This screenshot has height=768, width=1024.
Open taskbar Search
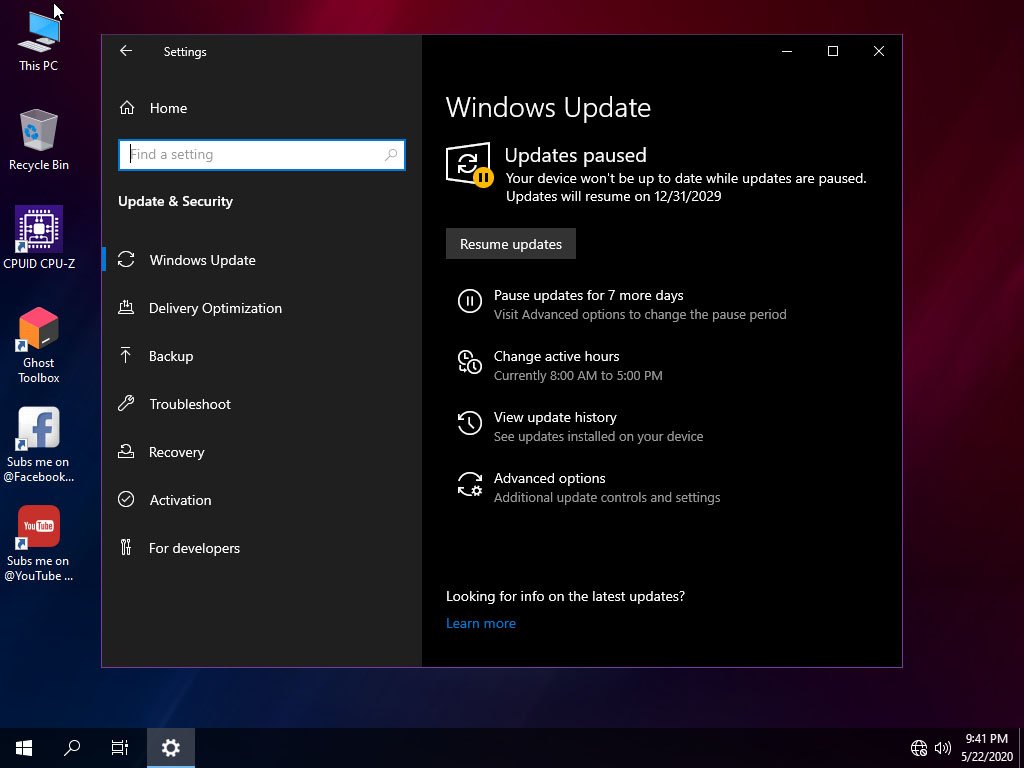tap(72, 748)
